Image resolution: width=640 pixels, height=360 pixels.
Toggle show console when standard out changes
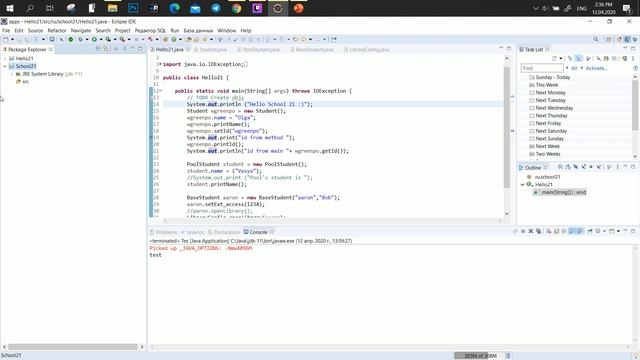click(x=572, y=231)
